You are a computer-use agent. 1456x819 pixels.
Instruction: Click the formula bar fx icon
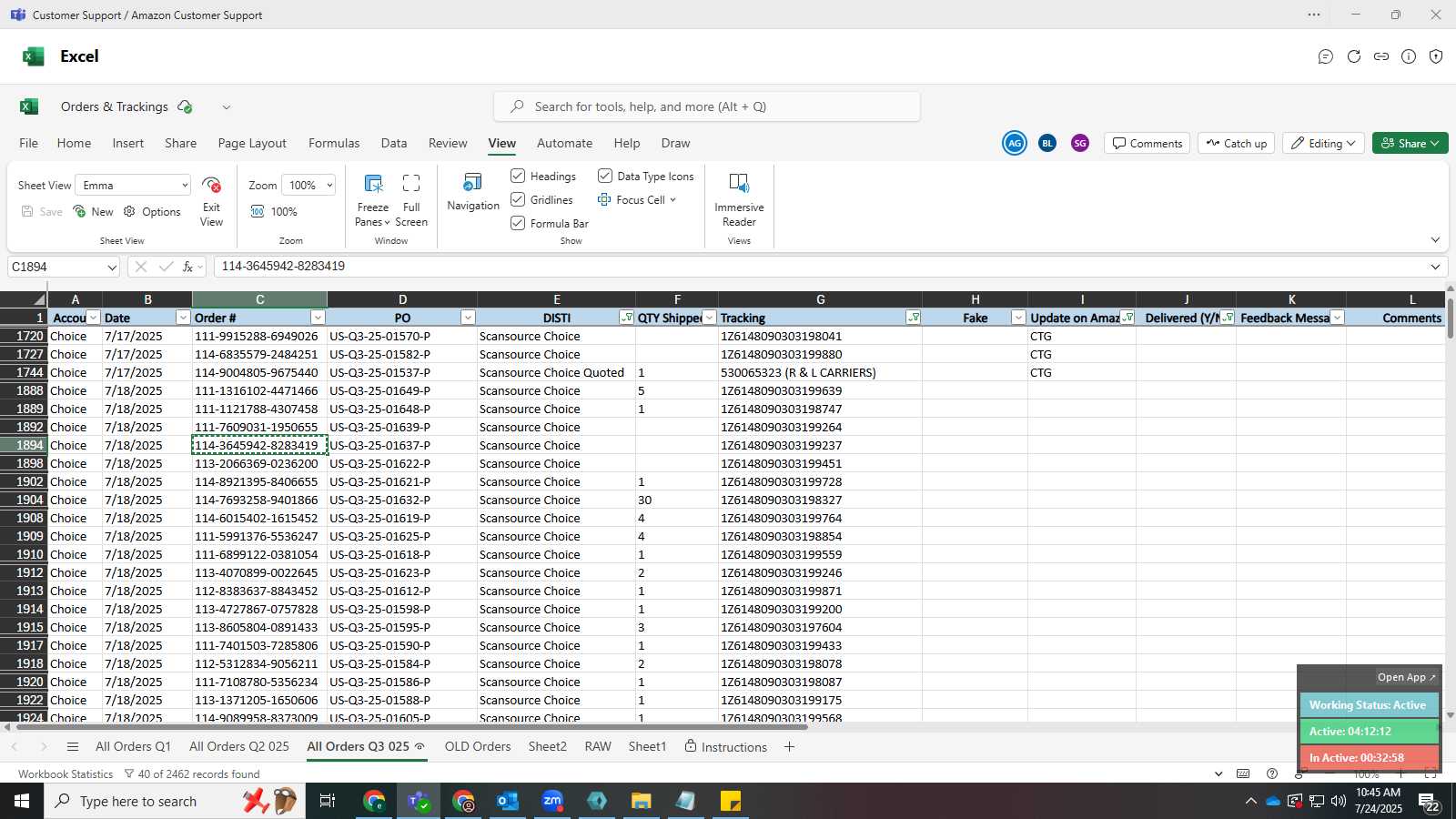pos(188,267)
